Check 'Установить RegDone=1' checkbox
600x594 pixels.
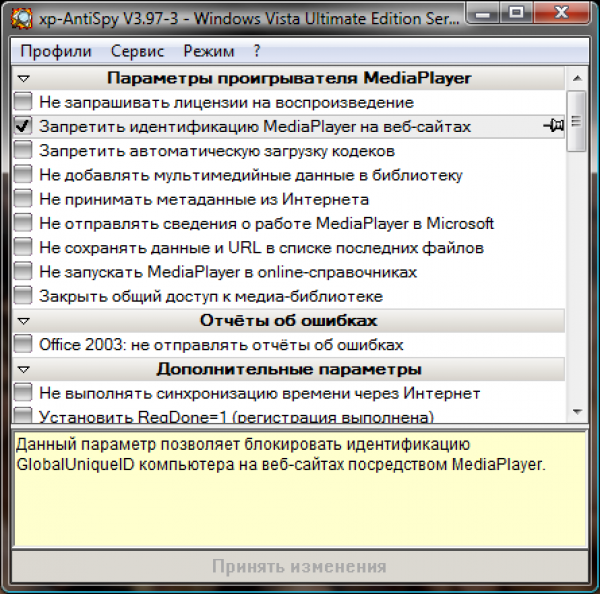coord(23,415)
